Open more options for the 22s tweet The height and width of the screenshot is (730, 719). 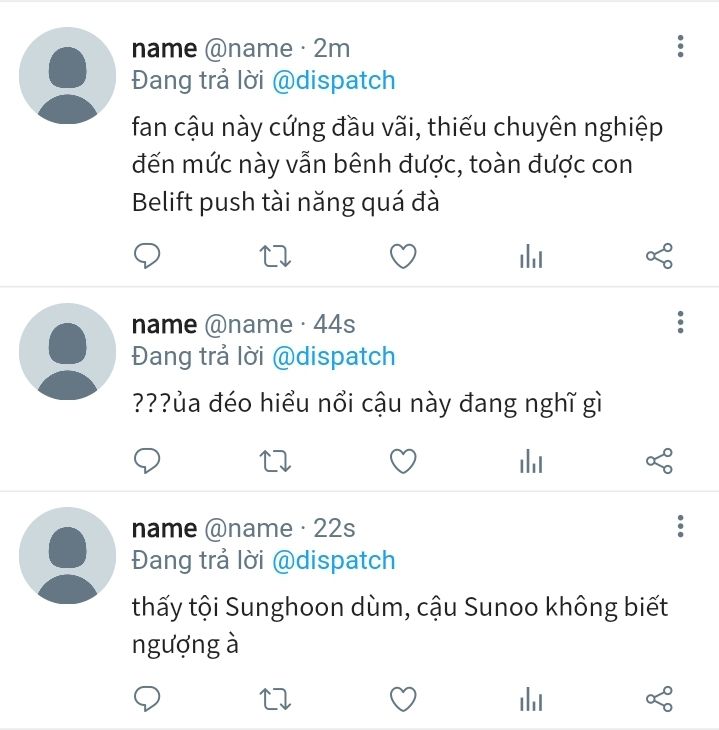click(680, 527)
